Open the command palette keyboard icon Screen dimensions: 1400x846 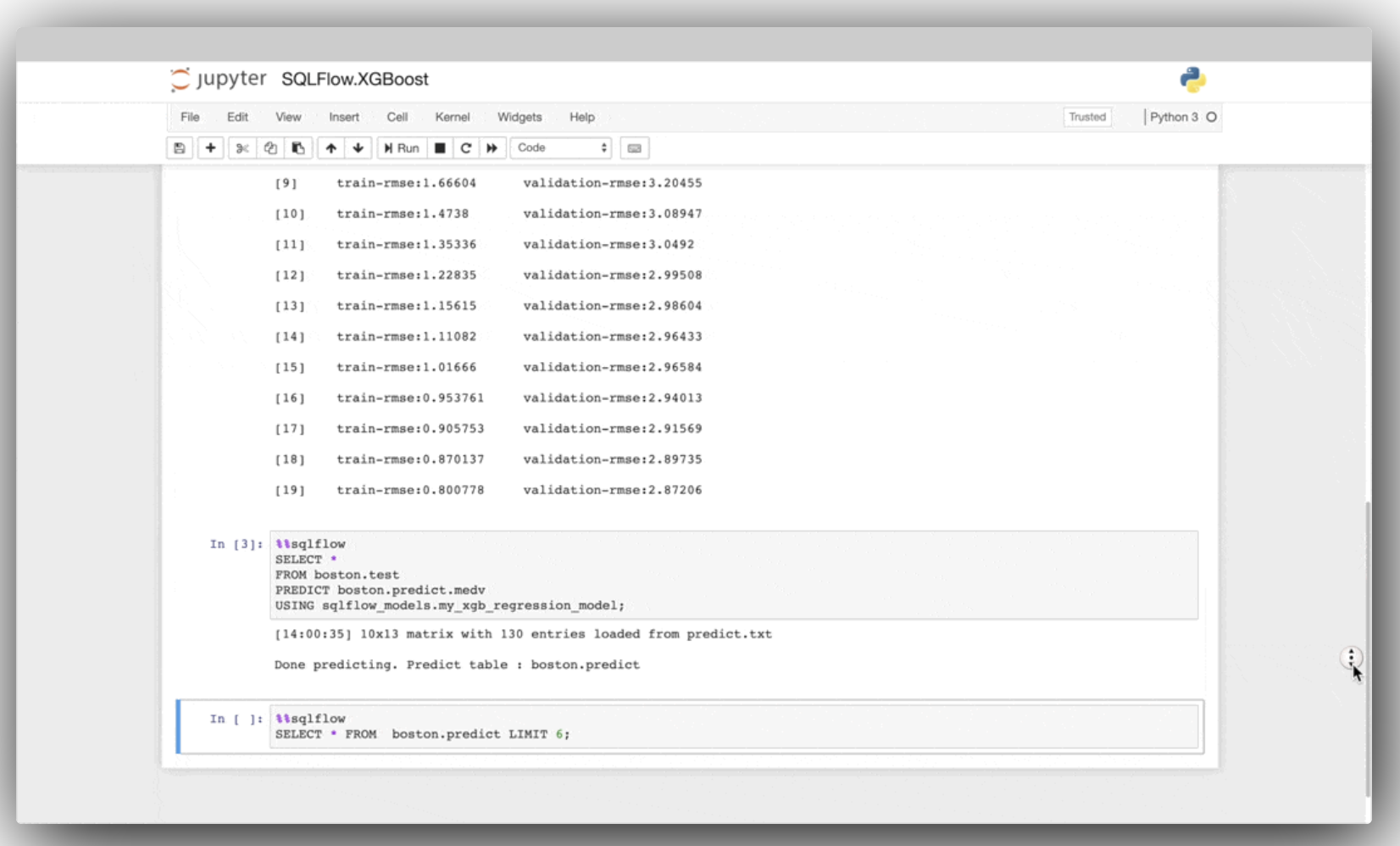tap(635, 148)
